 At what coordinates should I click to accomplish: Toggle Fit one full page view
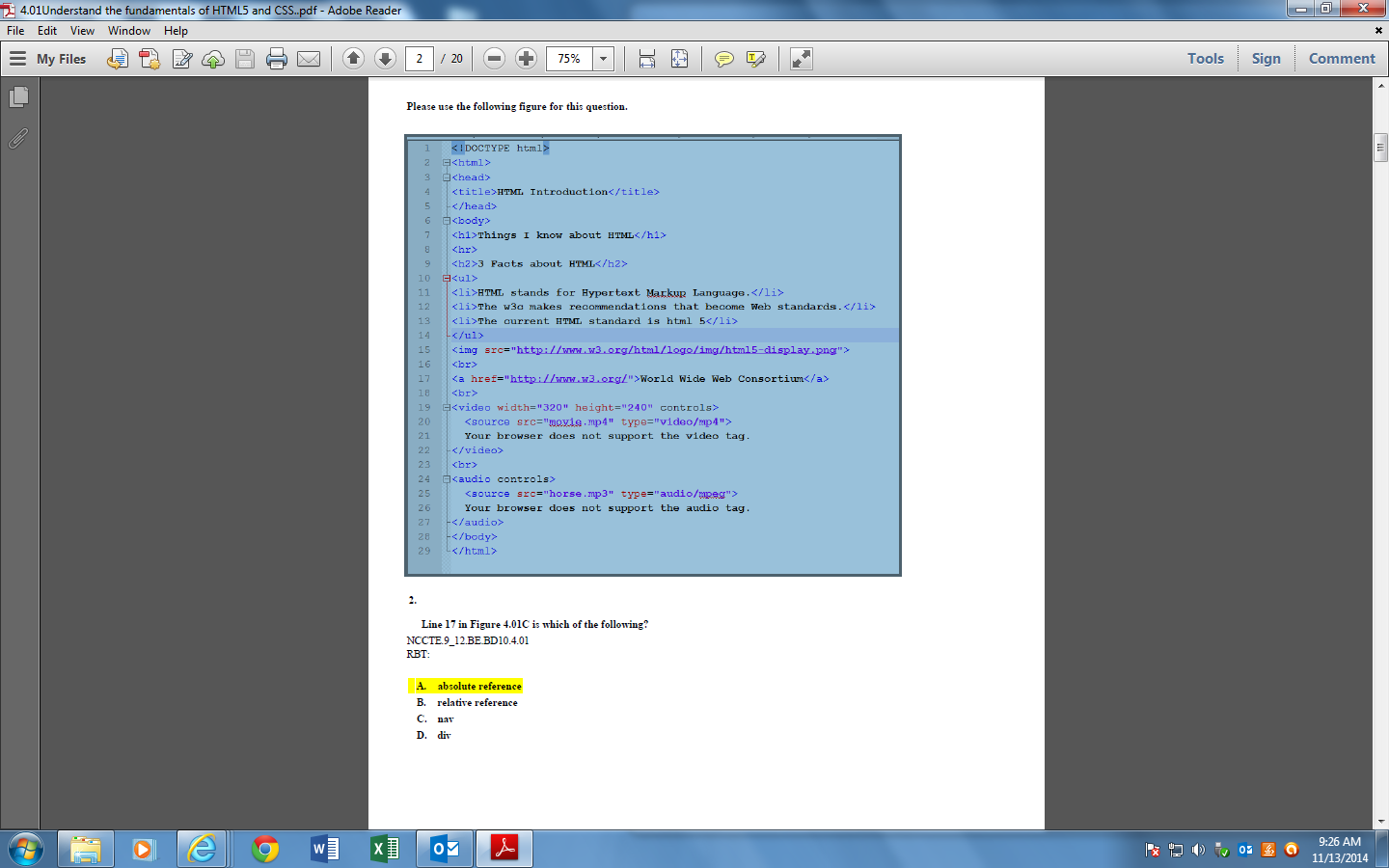coord(679,59)
